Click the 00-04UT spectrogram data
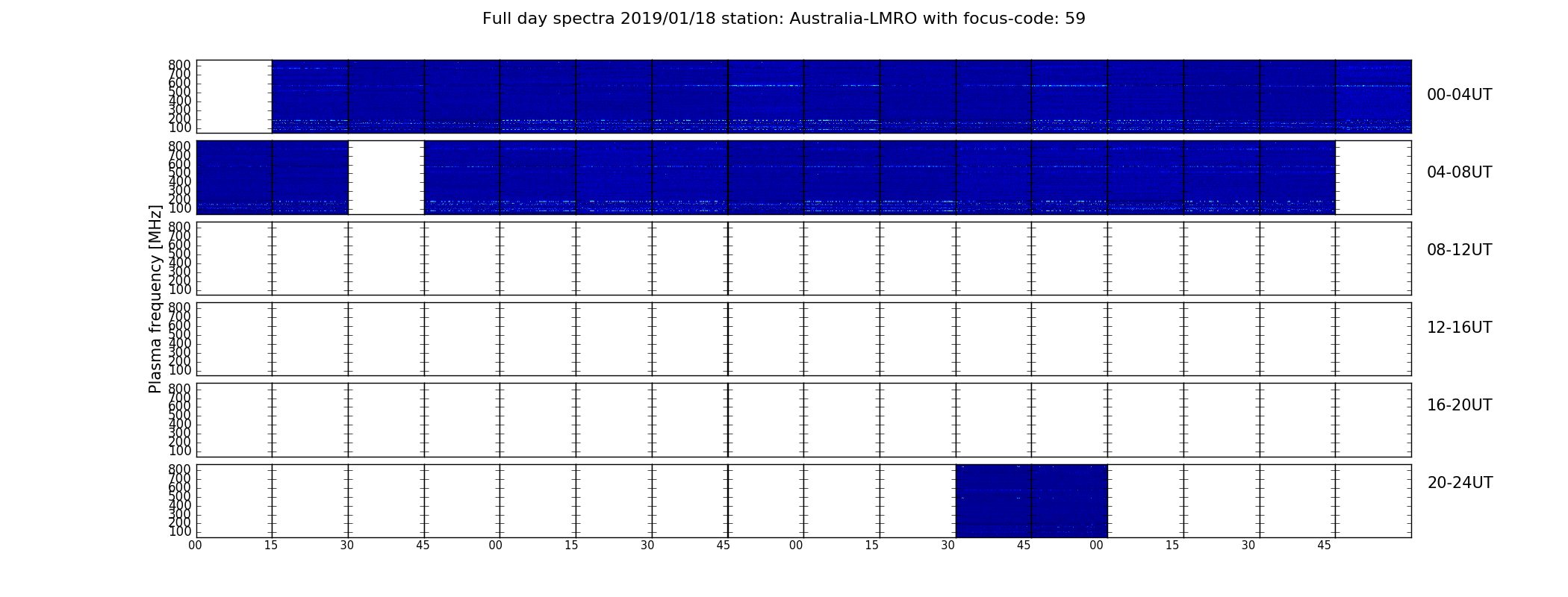The width and height of the screenshot is (1568, 597). 841,96
